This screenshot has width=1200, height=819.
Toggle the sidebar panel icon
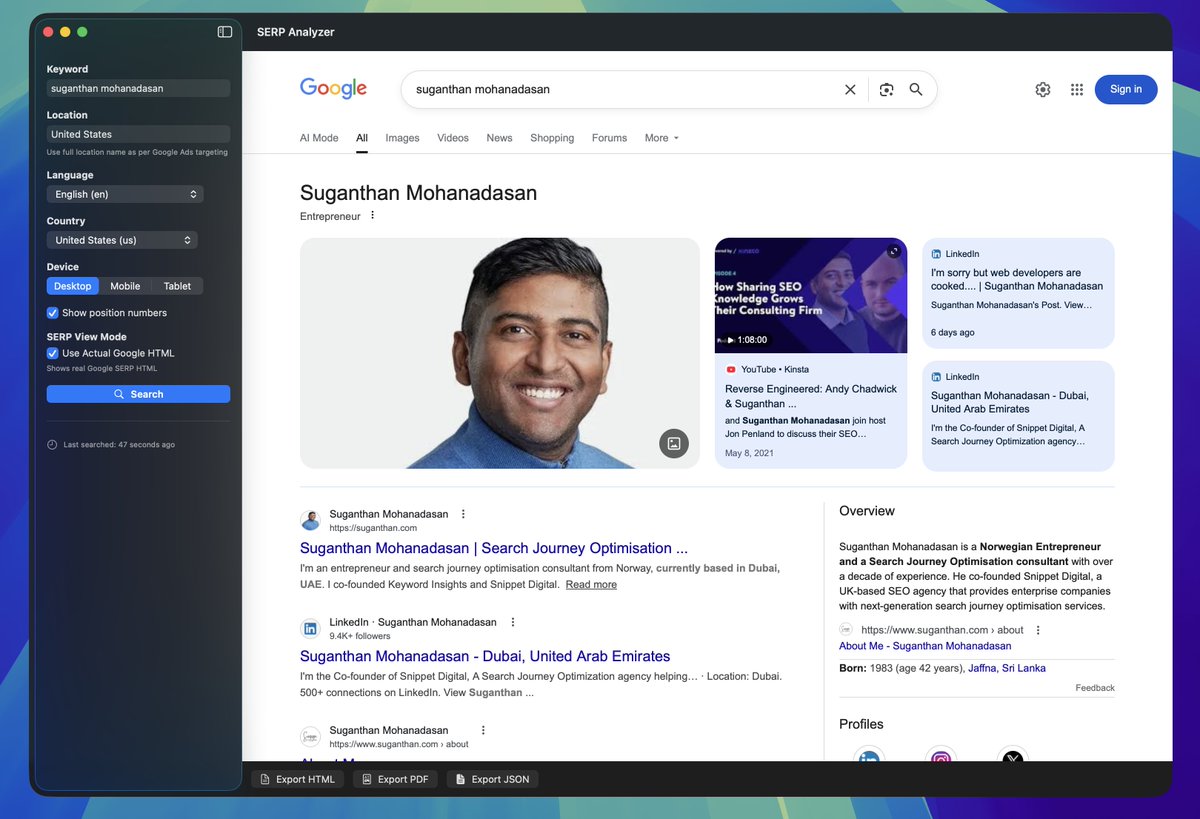click(x=225, y=32)
